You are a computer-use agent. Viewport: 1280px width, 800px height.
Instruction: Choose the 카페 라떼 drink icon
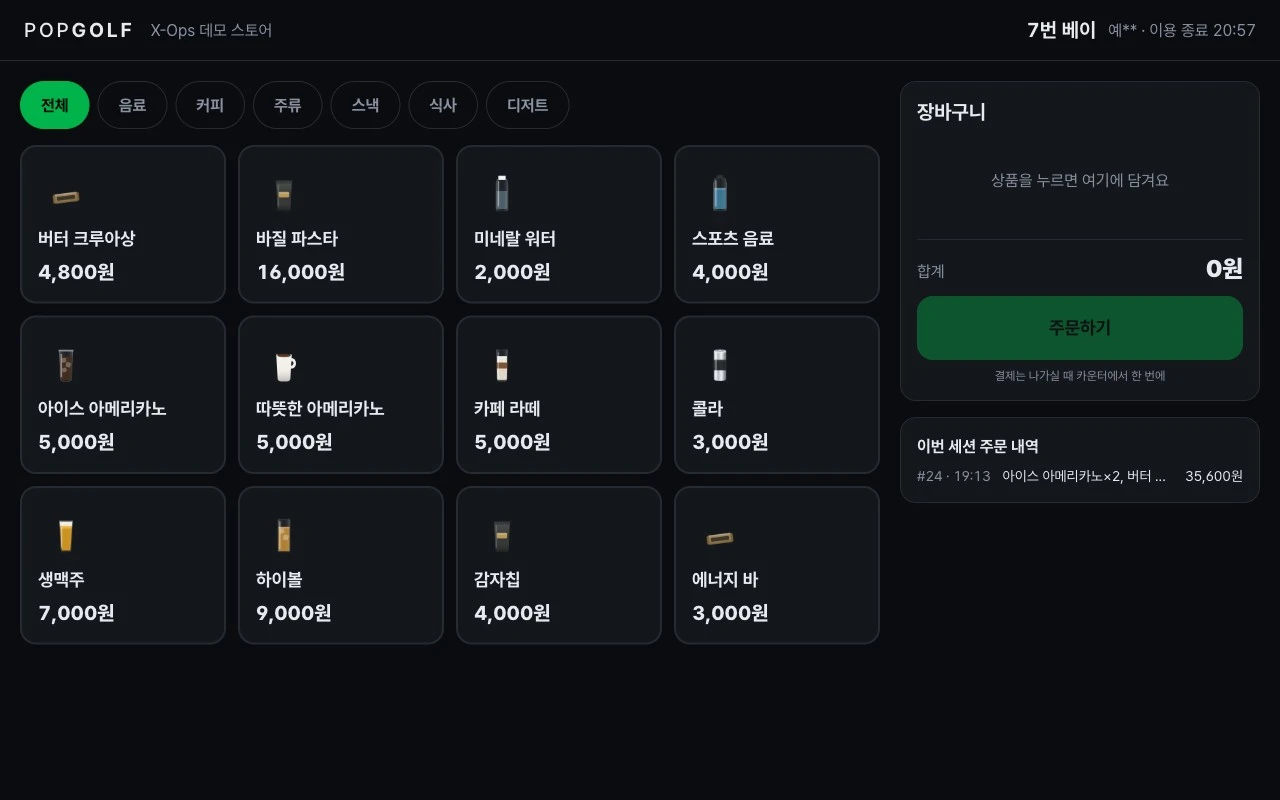point(502,365)
